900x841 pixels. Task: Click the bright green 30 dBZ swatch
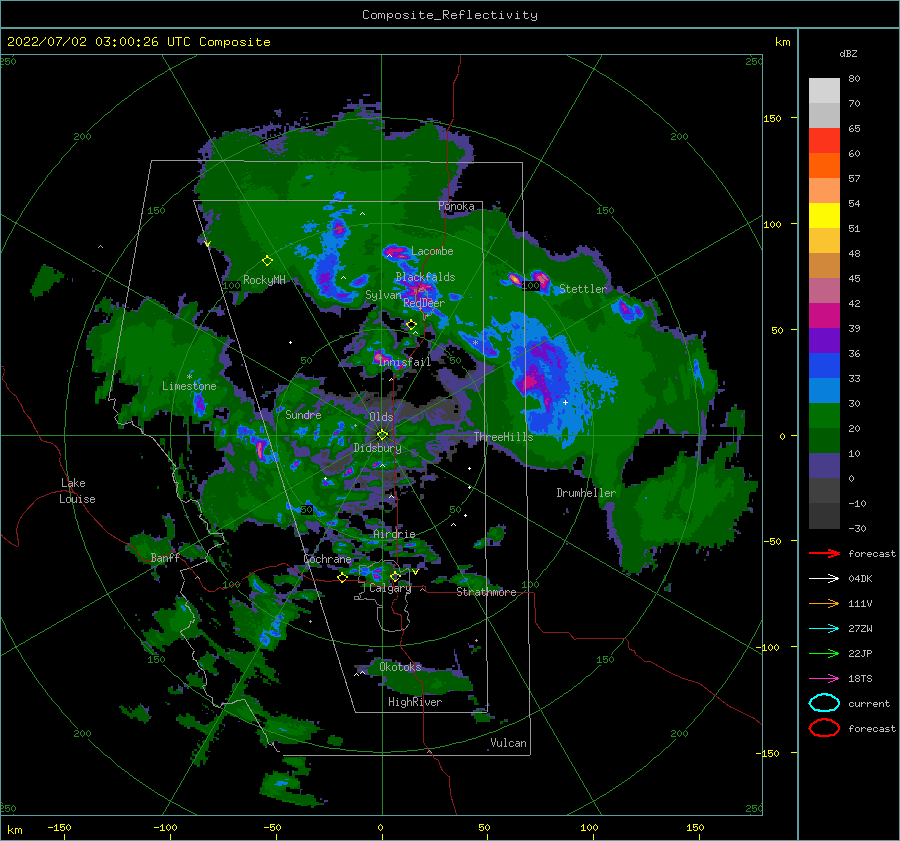point(824,416)
